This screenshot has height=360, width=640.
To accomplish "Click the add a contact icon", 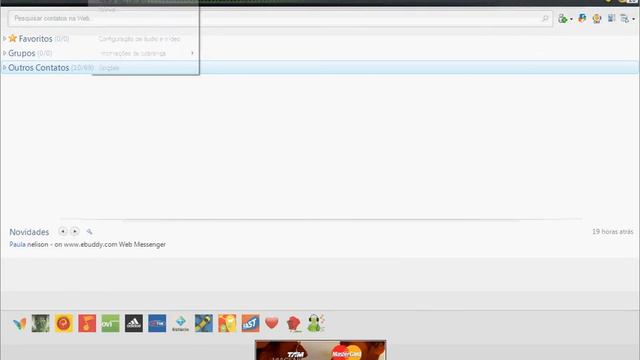I will click(x=563, y=18).
